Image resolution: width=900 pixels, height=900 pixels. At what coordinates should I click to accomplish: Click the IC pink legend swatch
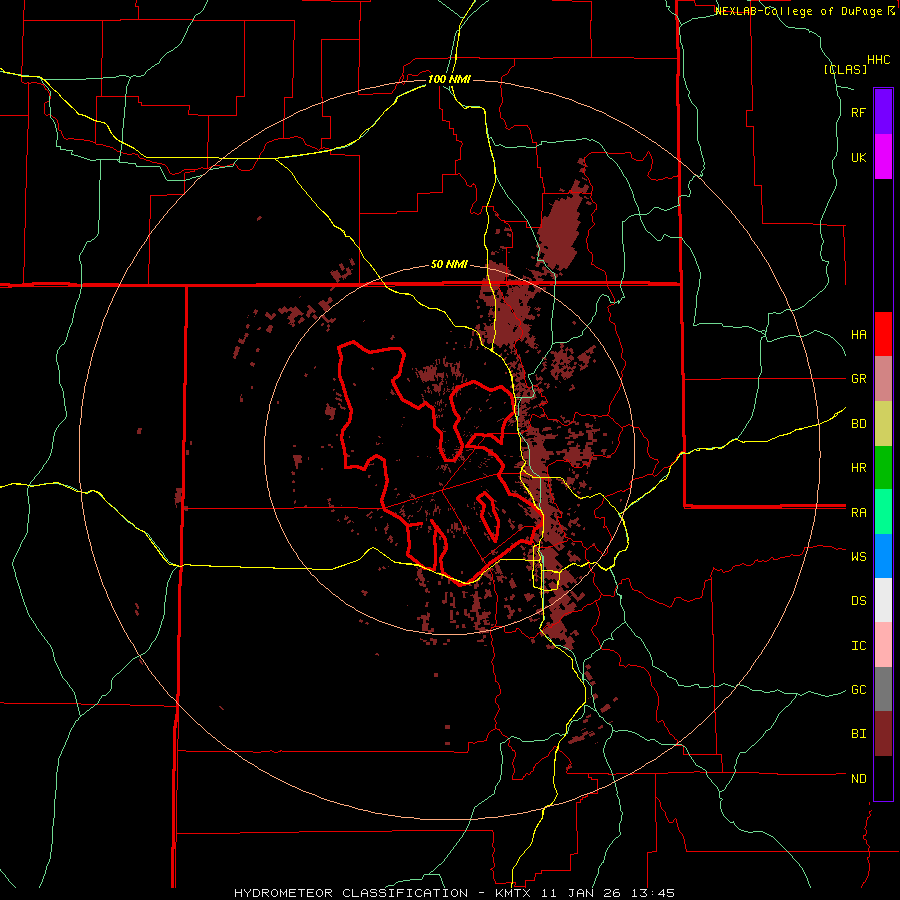click(883, 645)
